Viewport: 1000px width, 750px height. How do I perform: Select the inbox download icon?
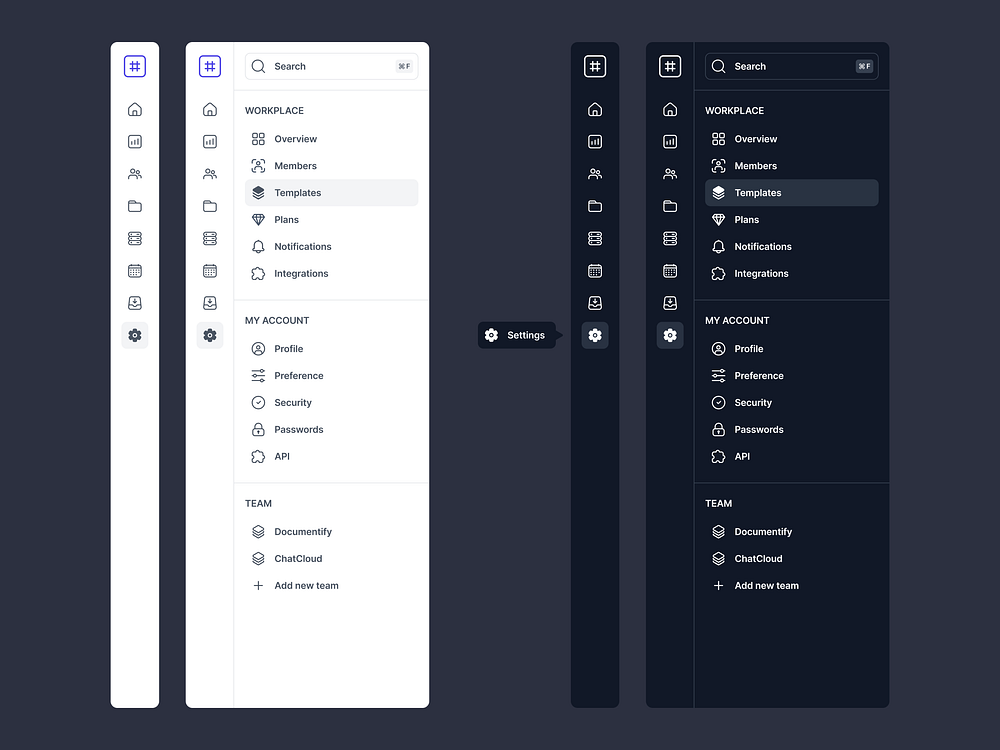135,302
